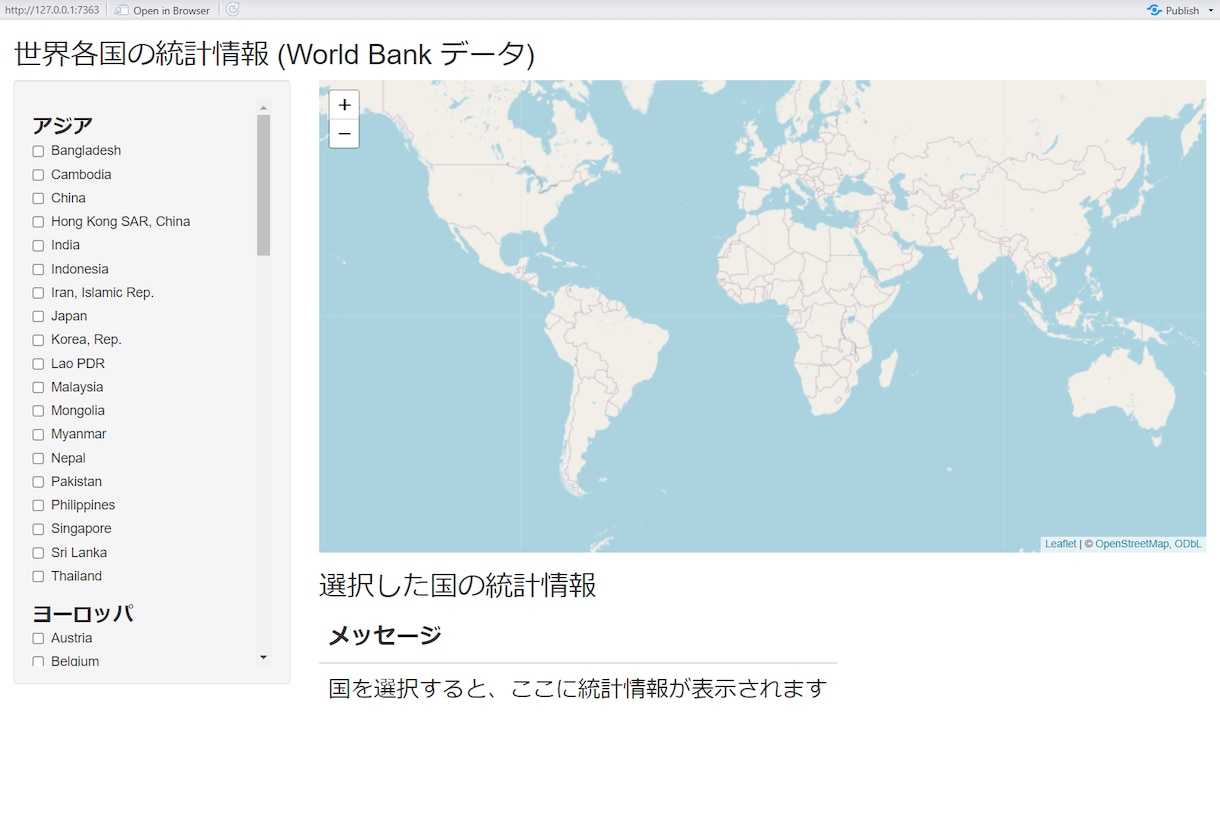Click the URL http://127.0.0.1:7363
Image resolution: width=1220 pixels, height=815 pixels.
coord(52,10)
